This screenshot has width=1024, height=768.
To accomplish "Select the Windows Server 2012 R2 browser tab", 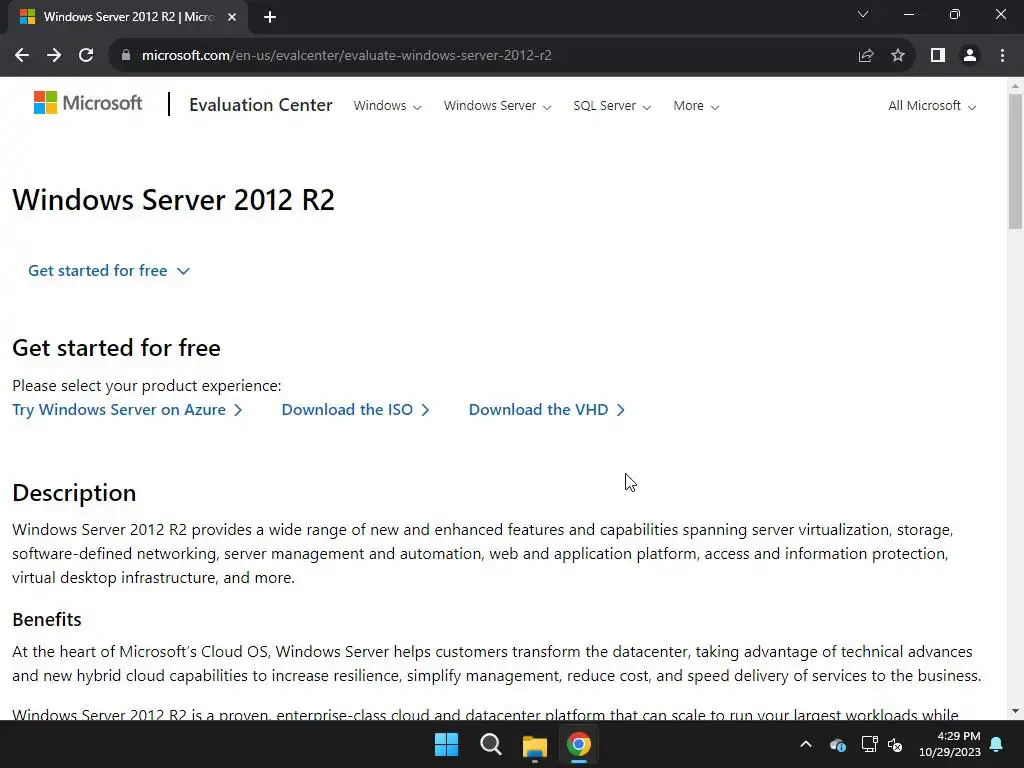I will click(x=127, y=17).
